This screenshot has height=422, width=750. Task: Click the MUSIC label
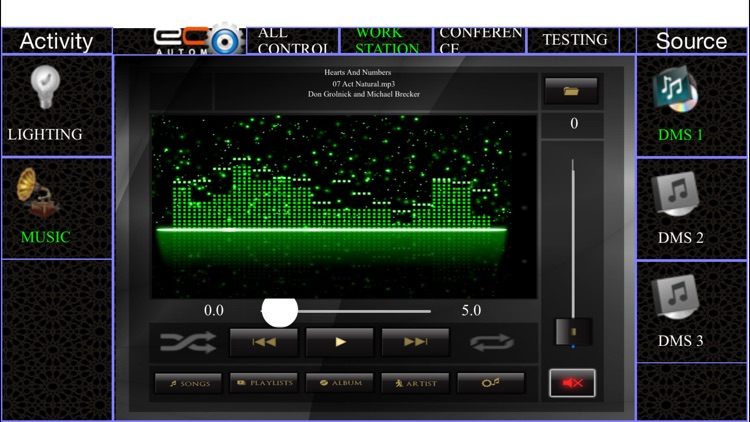point(45,237)
